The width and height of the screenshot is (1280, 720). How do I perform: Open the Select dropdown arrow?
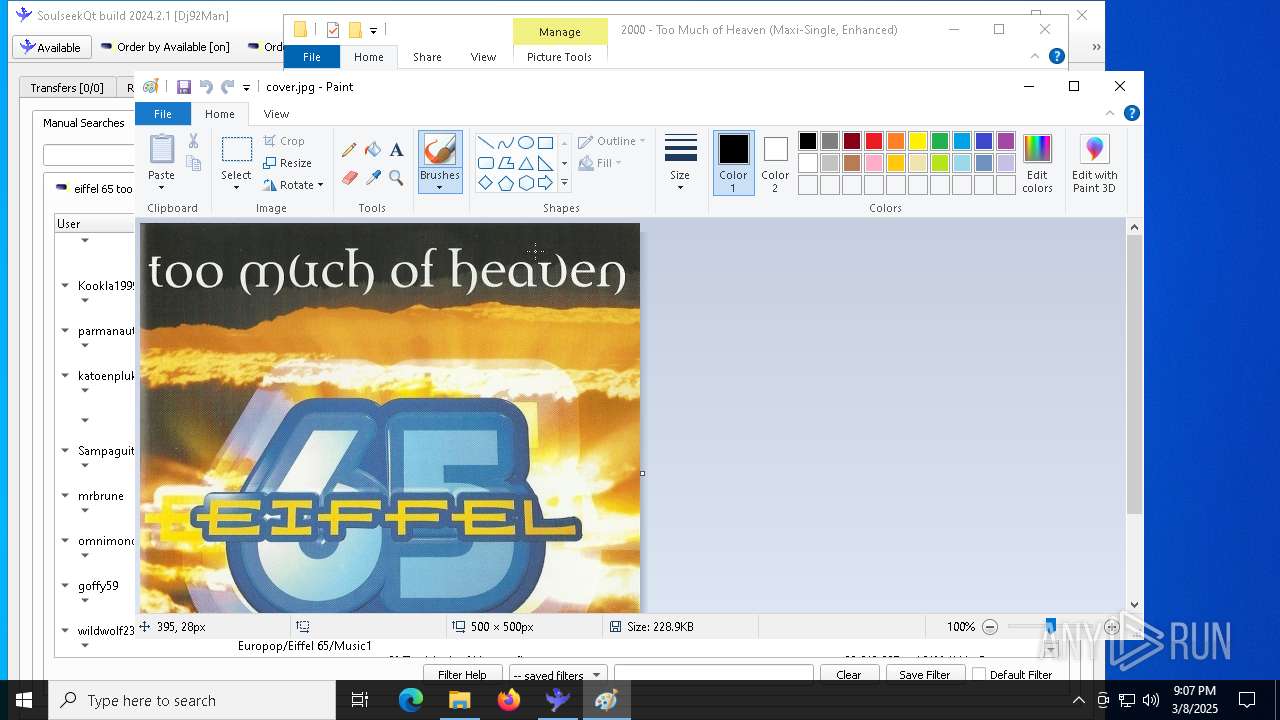[236, 188]
